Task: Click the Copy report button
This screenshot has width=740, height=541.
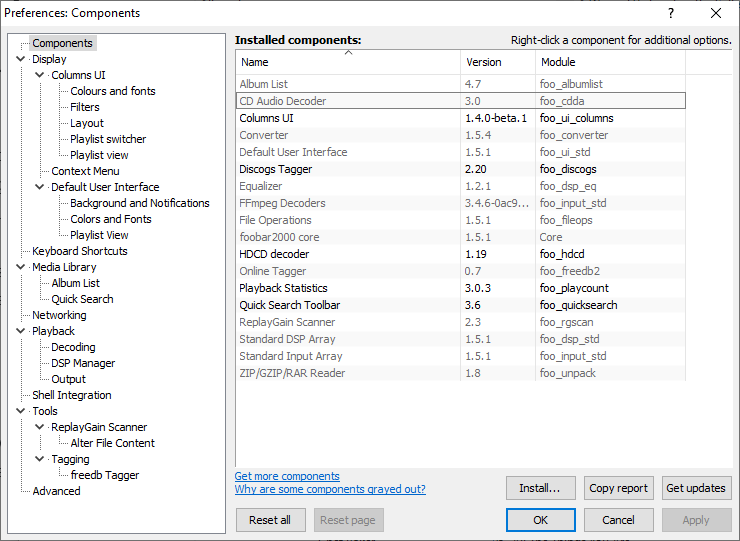Action: point(618,488)
